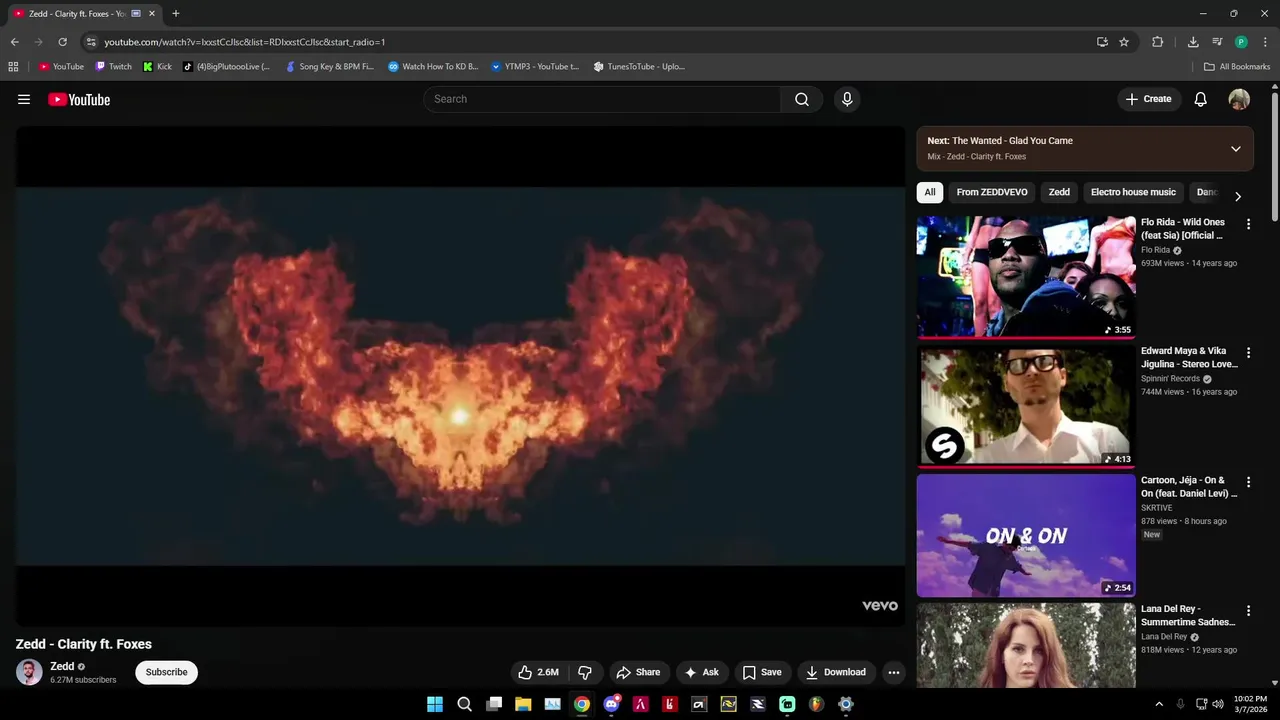1280x720 pixels.
Task: Open Discord from taskbar
Action: click(x=611, y=704)
